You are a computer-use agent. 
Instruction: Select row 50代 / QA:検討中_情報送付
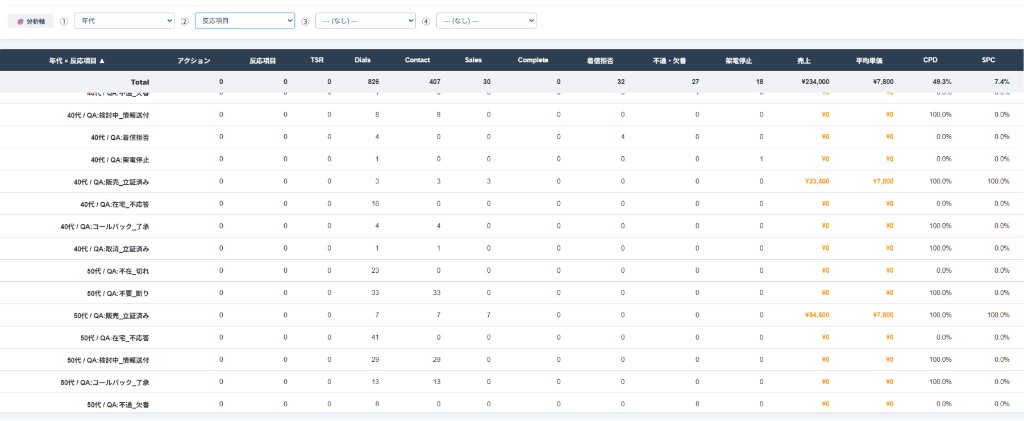(x=512, y=360)
